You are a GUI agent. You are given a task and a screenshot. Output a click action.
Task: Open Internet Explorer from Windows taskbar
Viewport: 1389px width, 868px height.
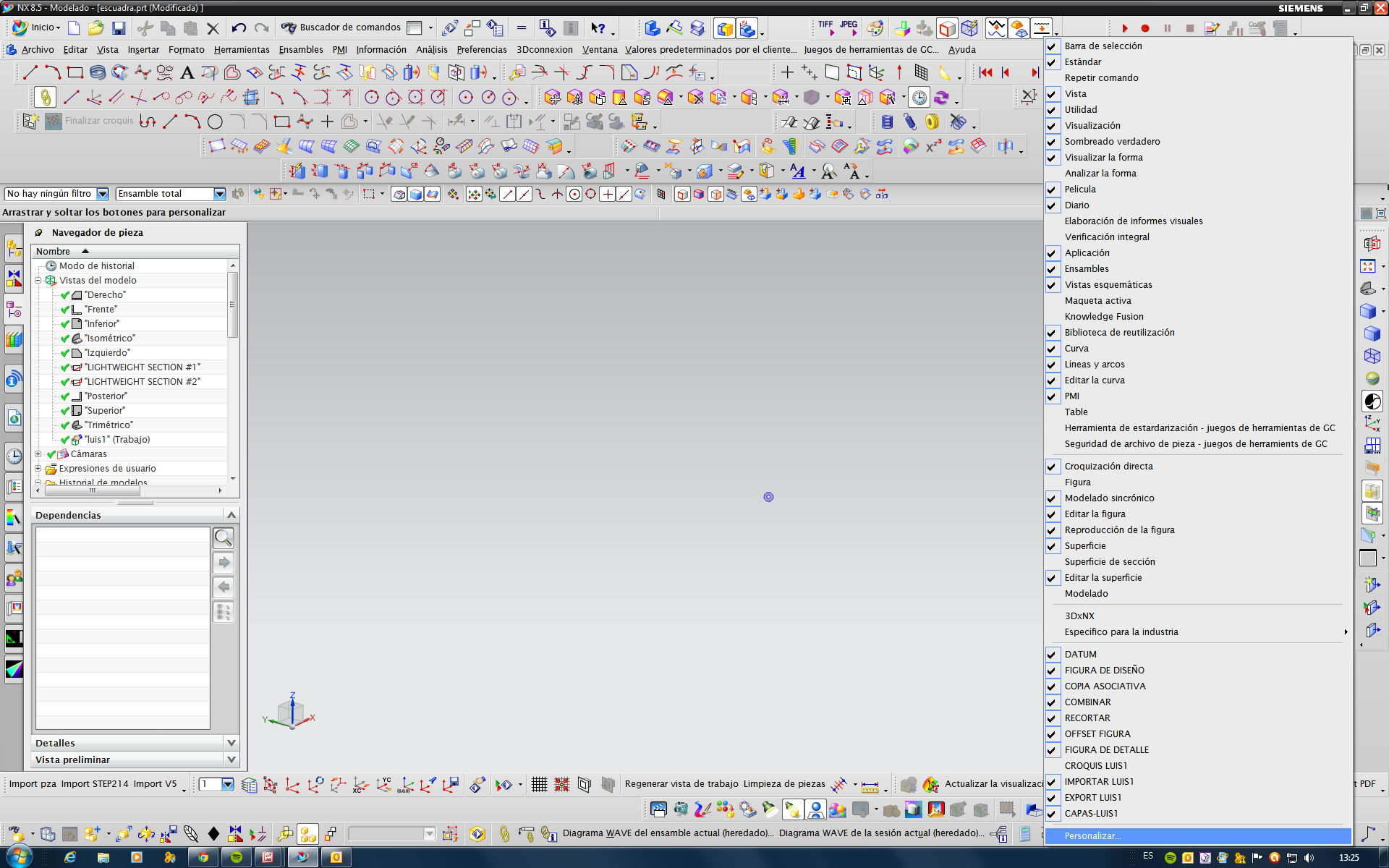pos(70,857)
